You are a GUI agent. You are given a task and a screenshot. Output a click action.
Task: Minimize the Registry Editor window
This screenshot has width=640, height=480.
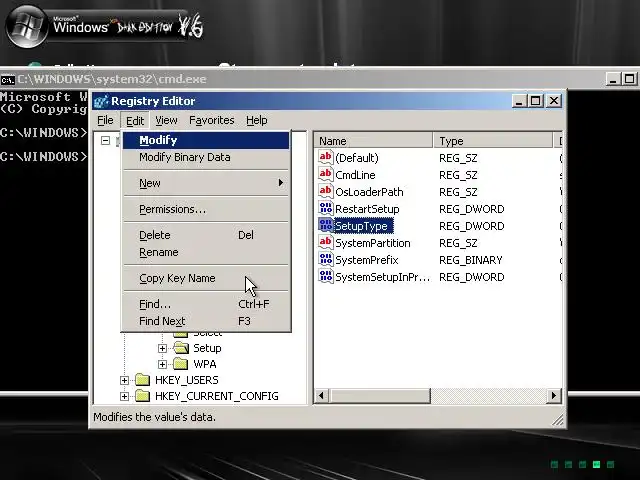[518, 101]
